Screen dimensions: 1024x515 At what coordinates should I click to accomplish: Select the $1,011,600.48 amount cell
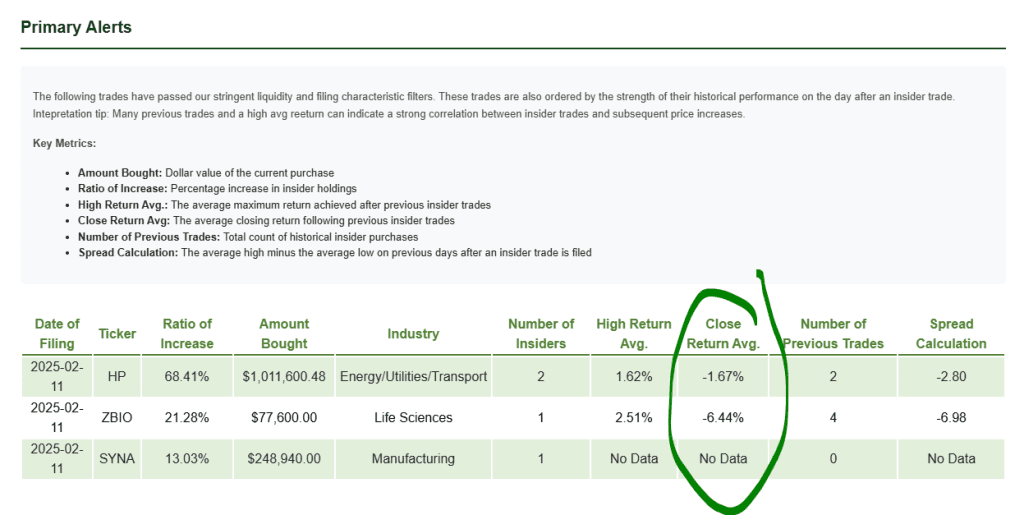(284, 376)
